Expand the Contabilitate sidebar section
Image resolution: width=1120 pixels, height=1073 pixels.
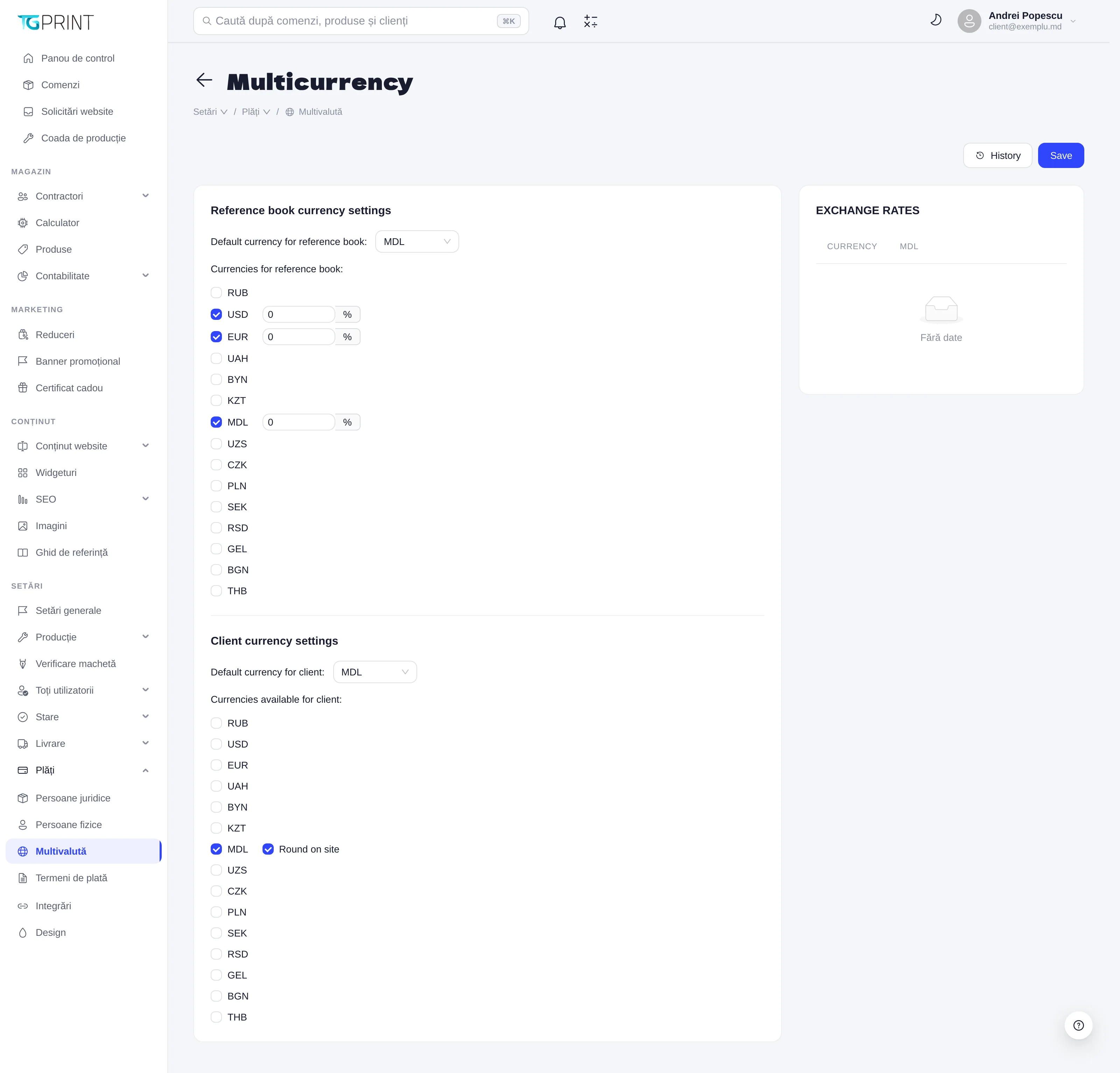click(x=83, y=276)
